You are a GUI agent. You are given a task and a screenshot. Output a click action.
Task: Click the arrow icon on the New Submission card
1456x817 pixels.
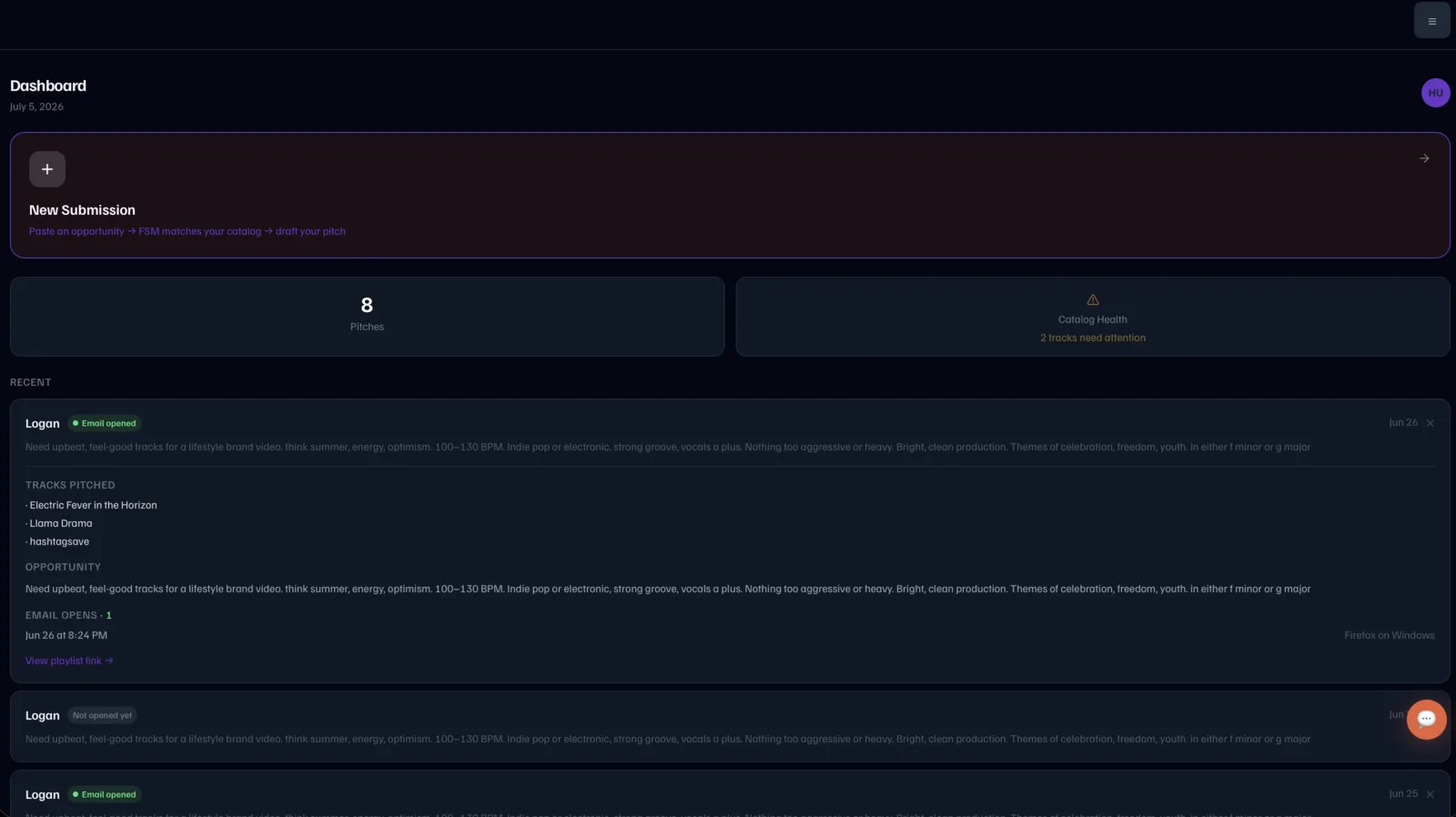(1424, 158)
